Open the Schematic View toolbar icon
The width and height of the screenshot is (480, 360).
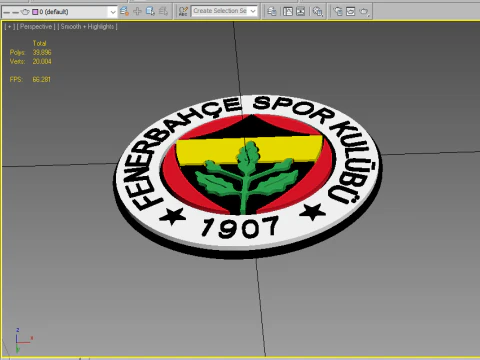point(300,11)
